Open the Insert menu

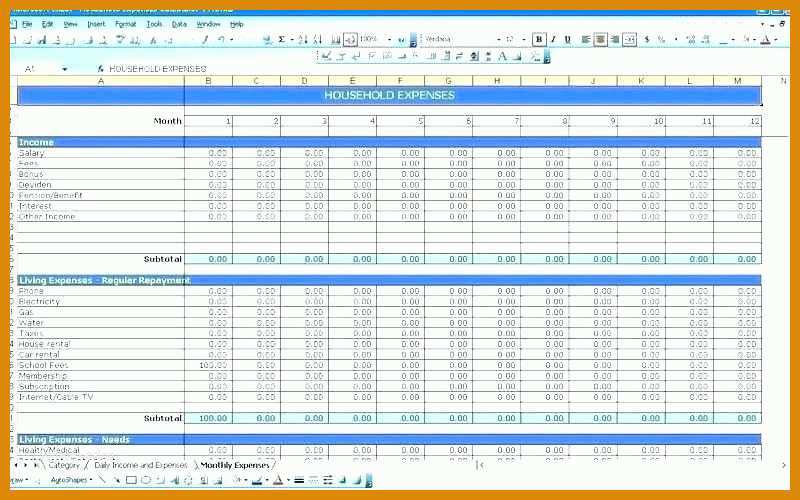pos(96,24)
